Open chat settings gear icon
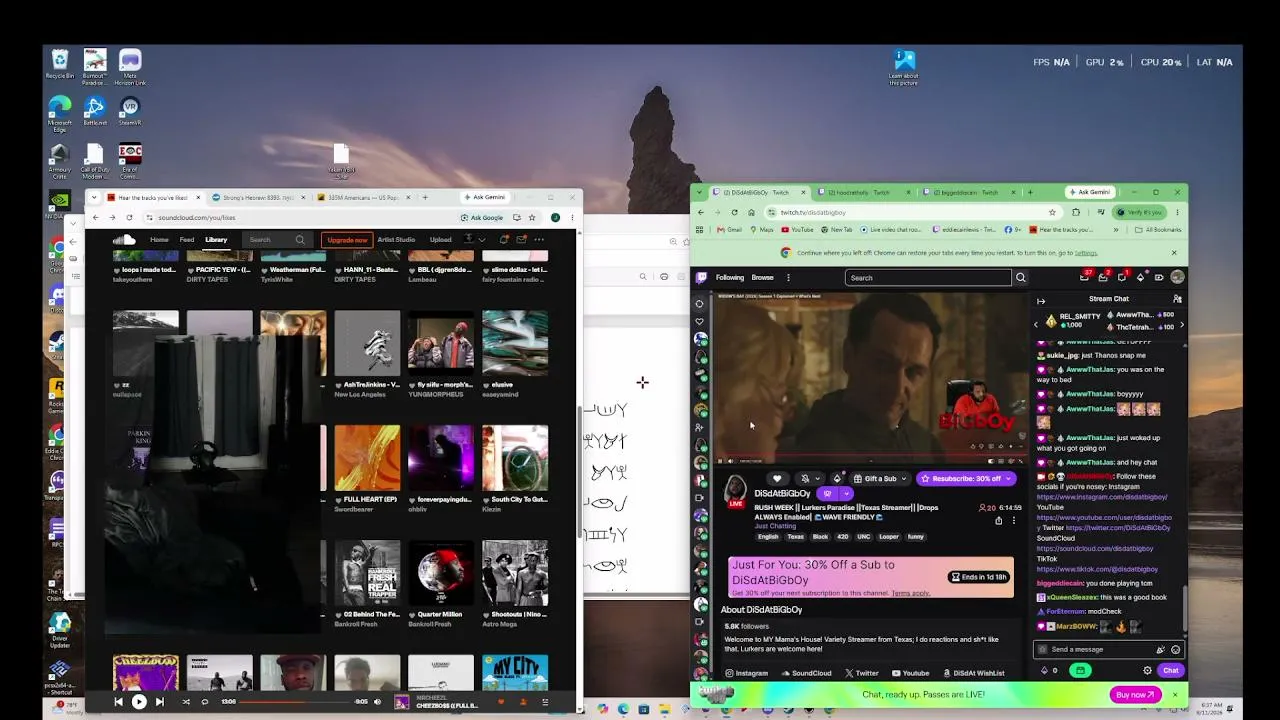 pos(1147,670)
